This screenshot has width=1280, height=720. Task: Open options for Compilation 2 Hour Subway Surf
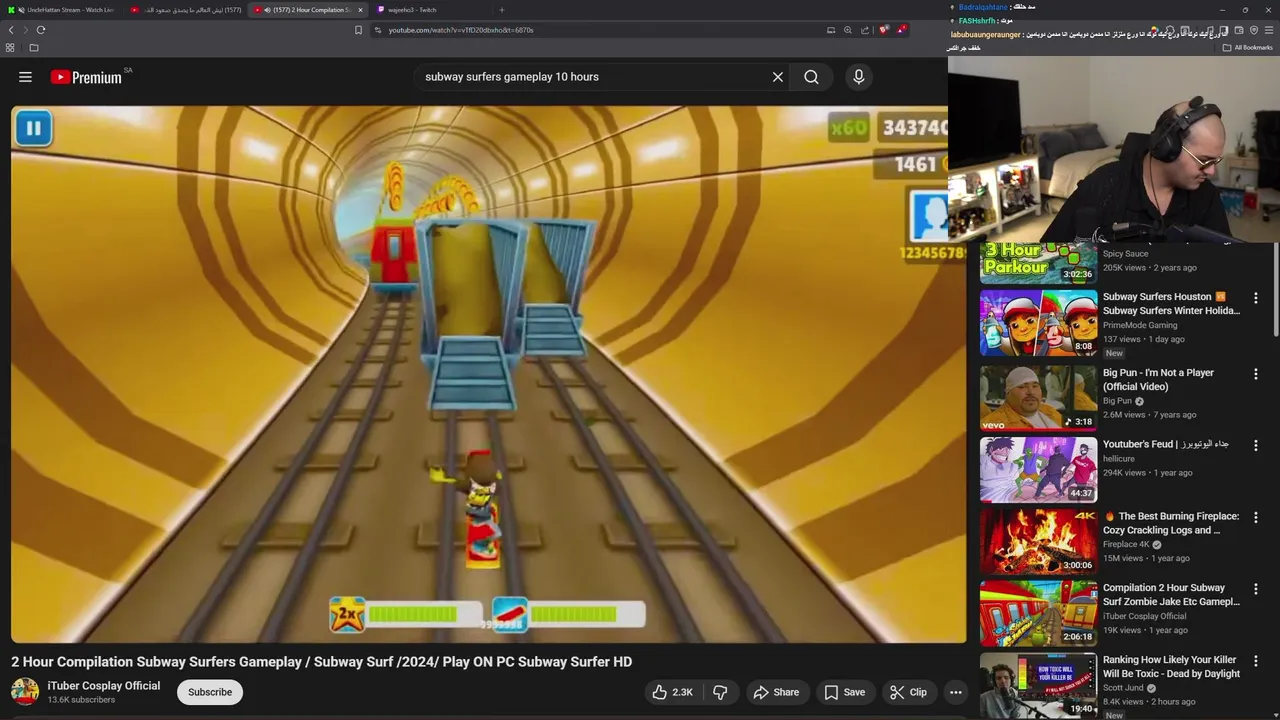[x=1255, y=589]
